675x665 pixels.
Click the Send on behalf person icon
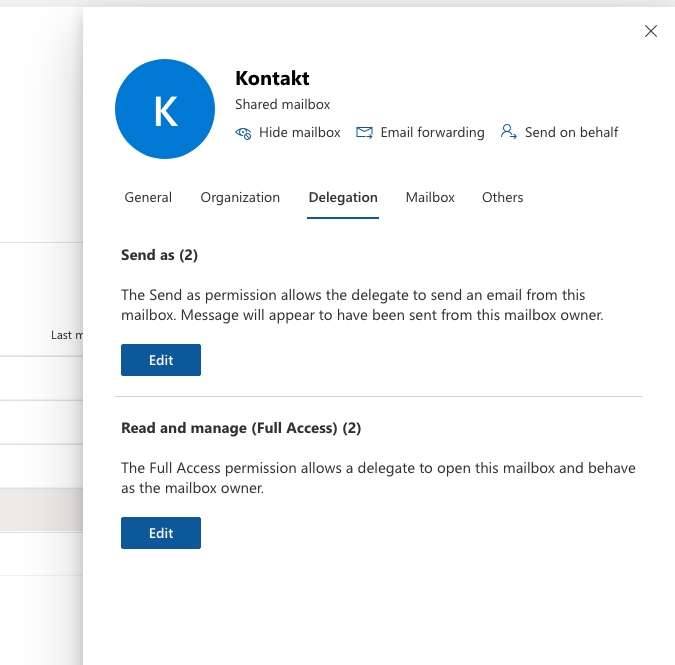tap(508, 132)
